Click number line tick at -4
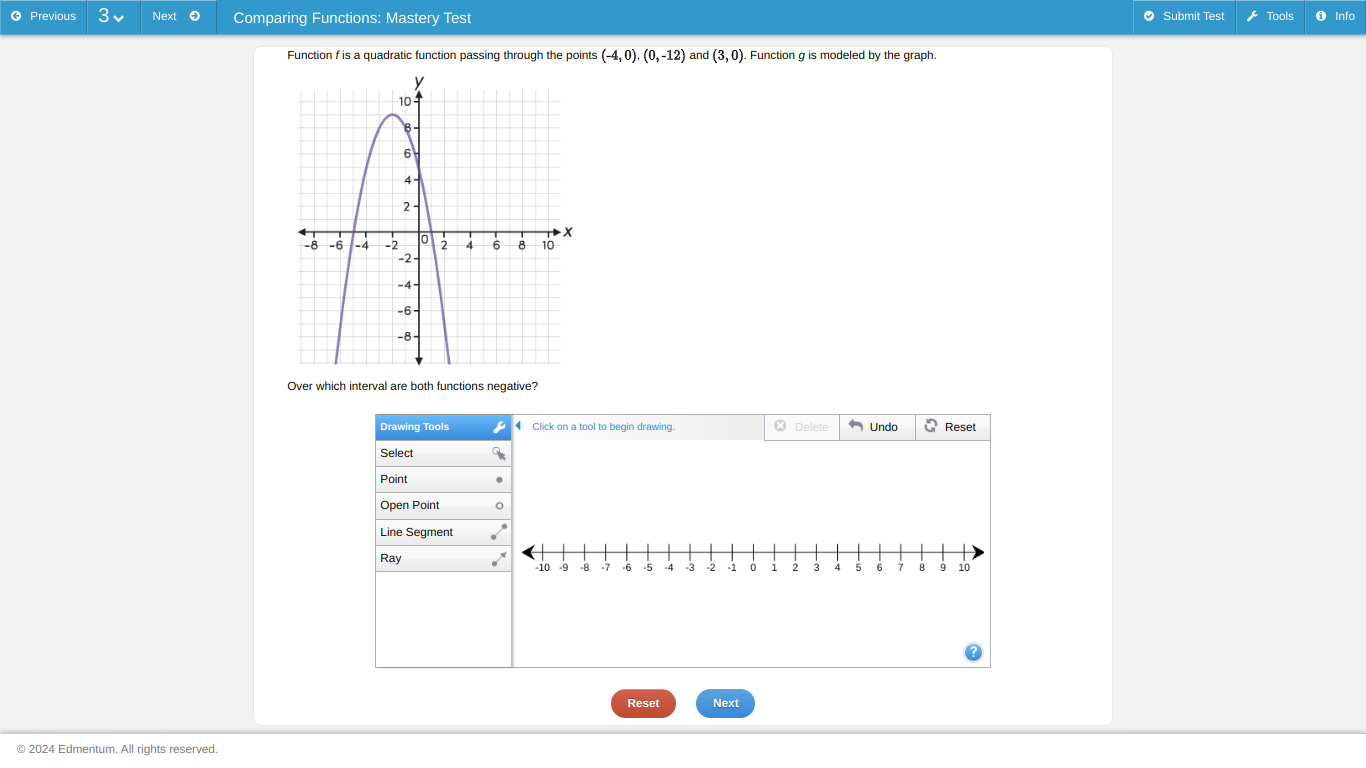This screenshot has height=768, width=1366. coord(669,552)
